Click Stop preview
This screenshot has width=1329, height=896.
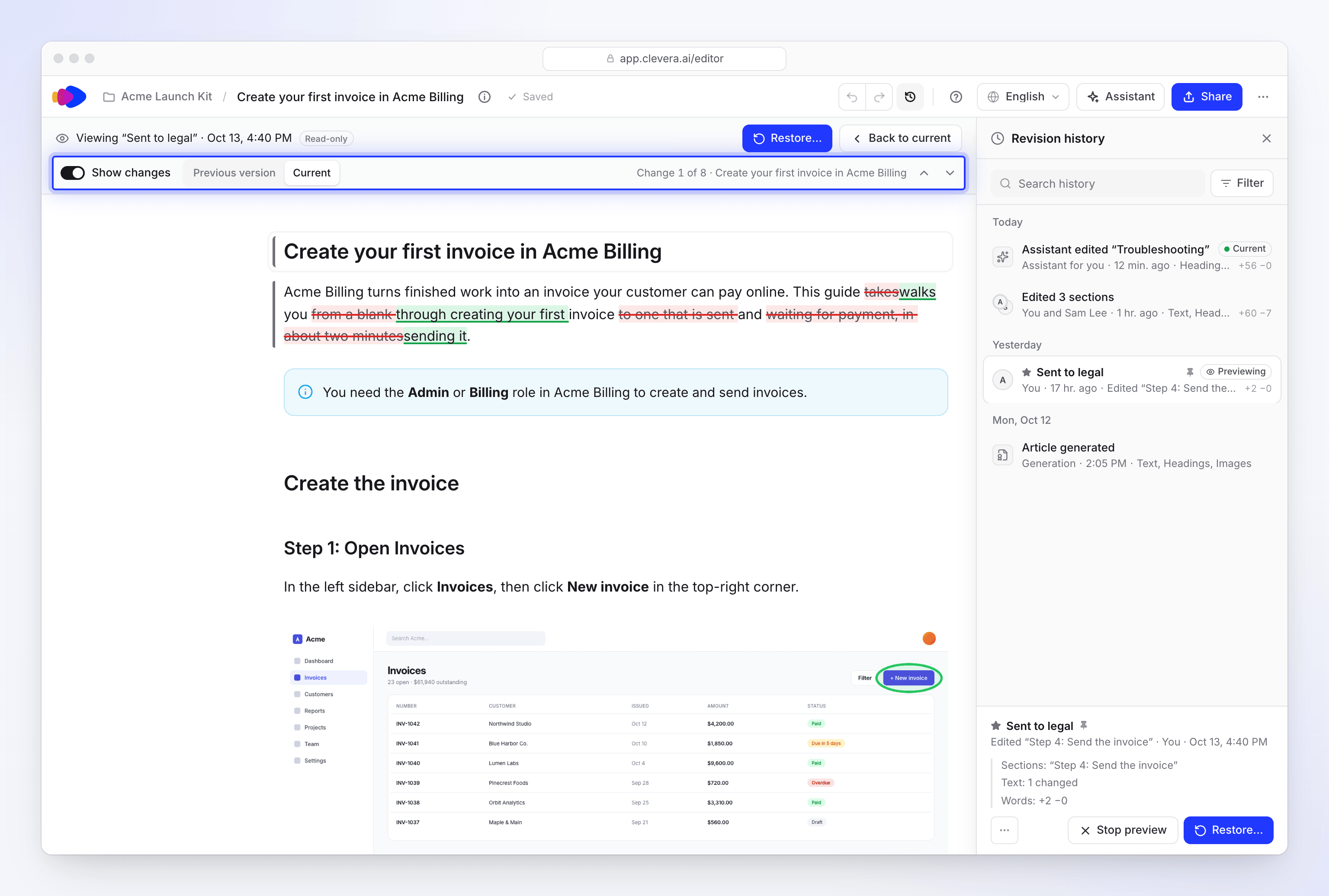1123,830
